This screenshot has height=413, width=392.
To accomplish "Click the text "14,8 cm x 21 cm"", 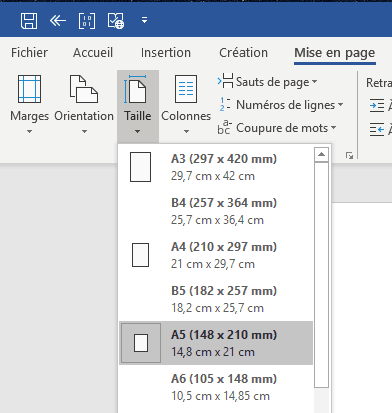I will click(x=213, y=352).
